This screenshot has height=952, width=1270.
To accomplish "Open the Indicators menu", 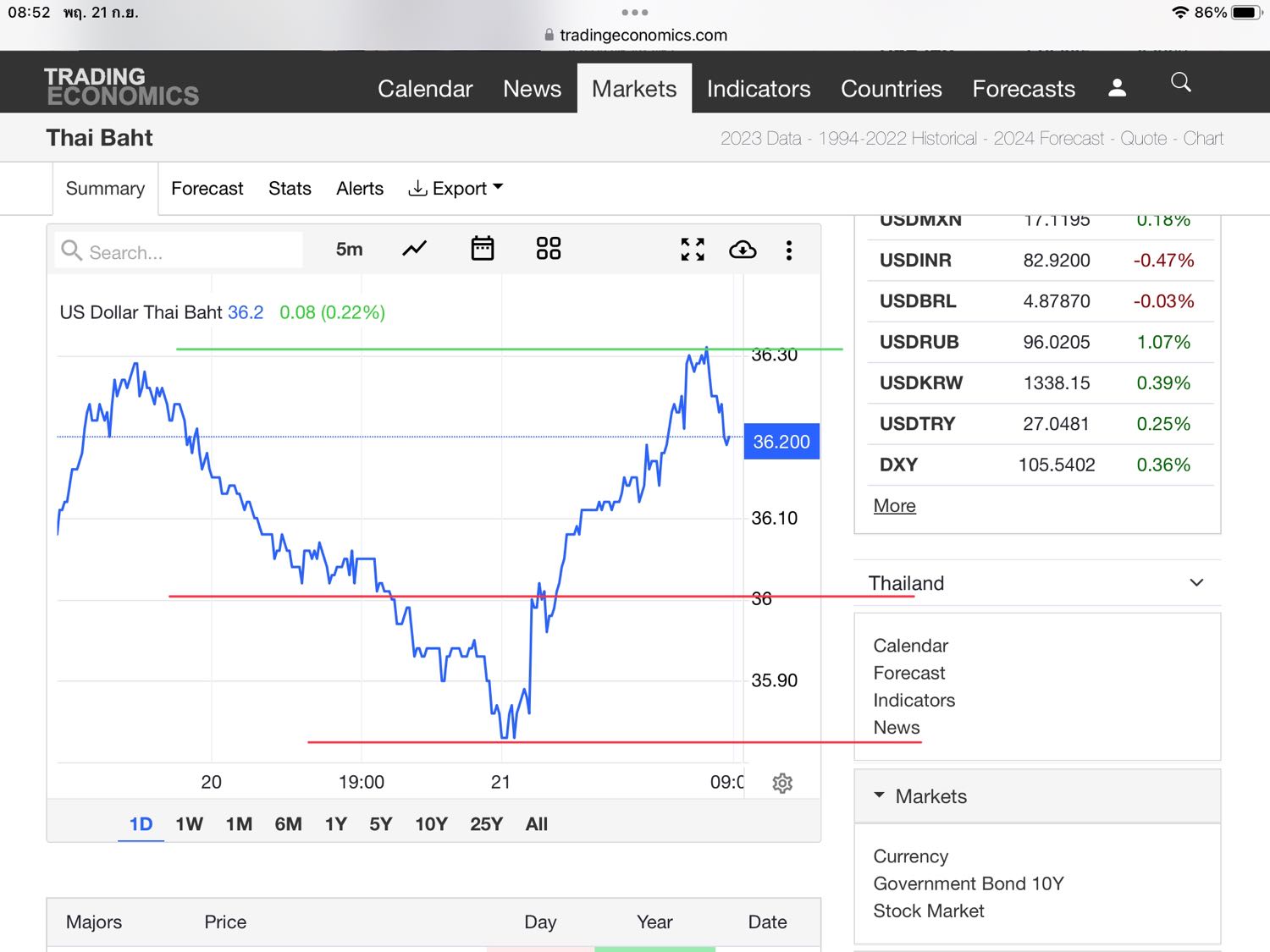I will pos(759,89).
